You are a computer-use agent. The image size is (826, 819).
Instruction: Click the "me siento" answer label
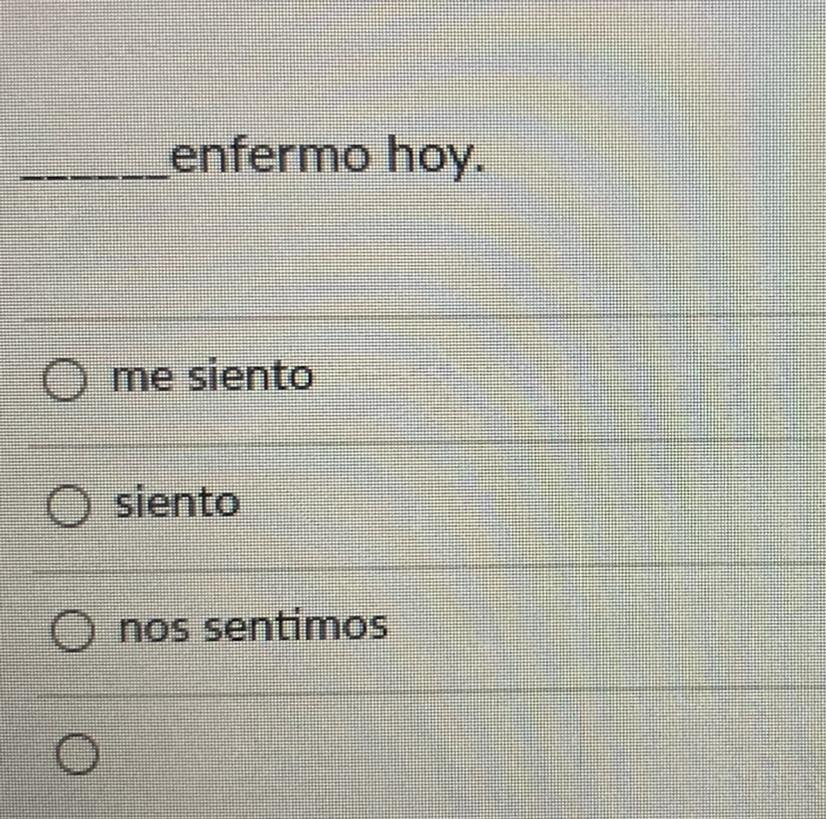(213, 376)
